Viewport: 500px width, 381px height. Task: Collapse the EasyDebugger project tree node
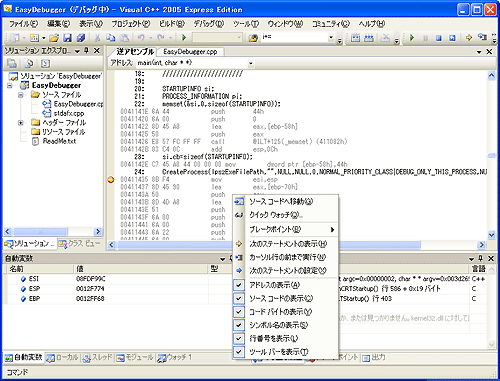[10, 86]
